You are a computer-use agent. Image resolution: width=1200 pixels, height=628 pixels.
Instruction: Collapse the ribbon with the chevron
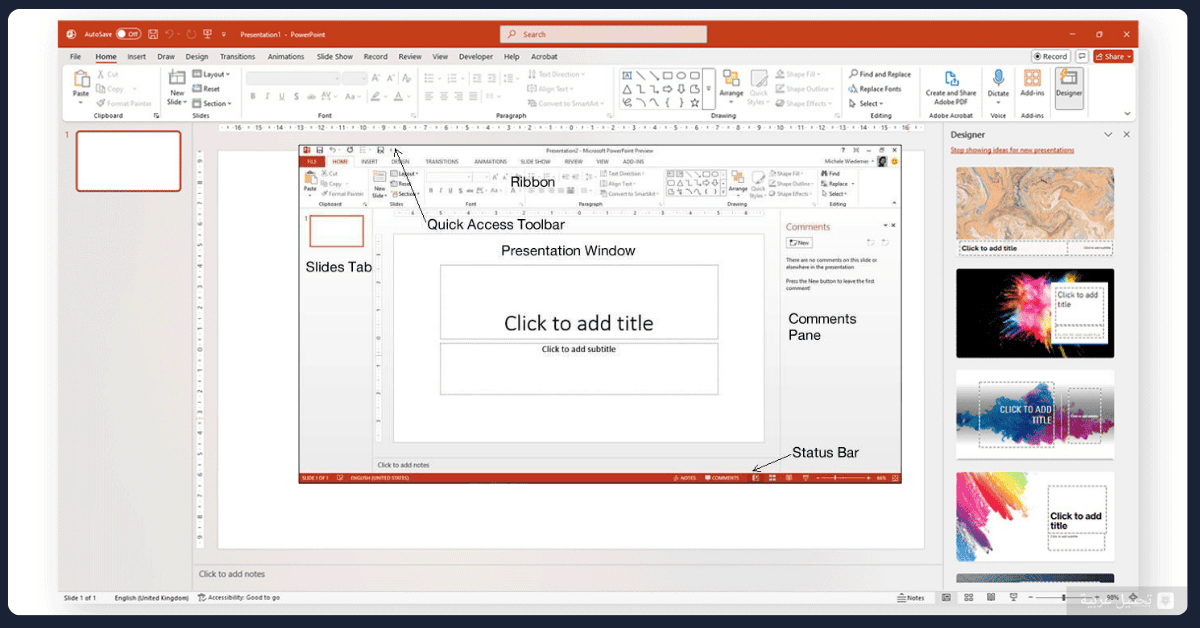tap(1128, 113)
